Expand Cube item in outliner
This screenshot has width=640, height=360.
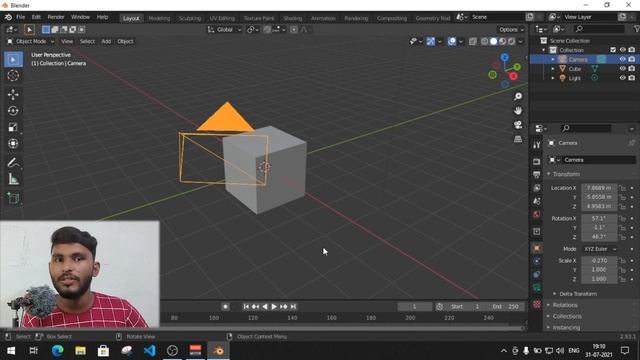[x=553, y=69]
